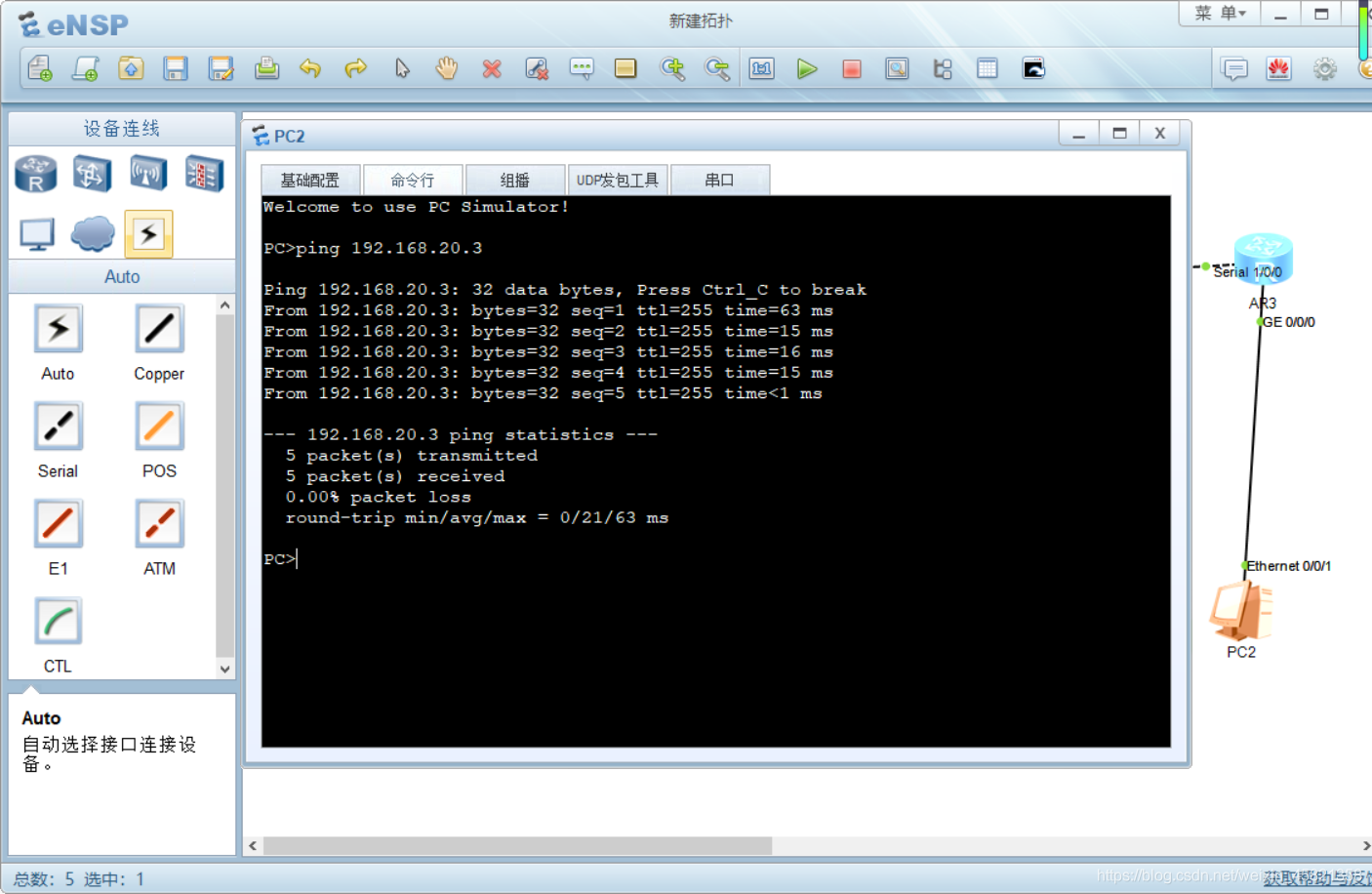
Task: Redo the last undone action
Action: click(x=355, y=68)
